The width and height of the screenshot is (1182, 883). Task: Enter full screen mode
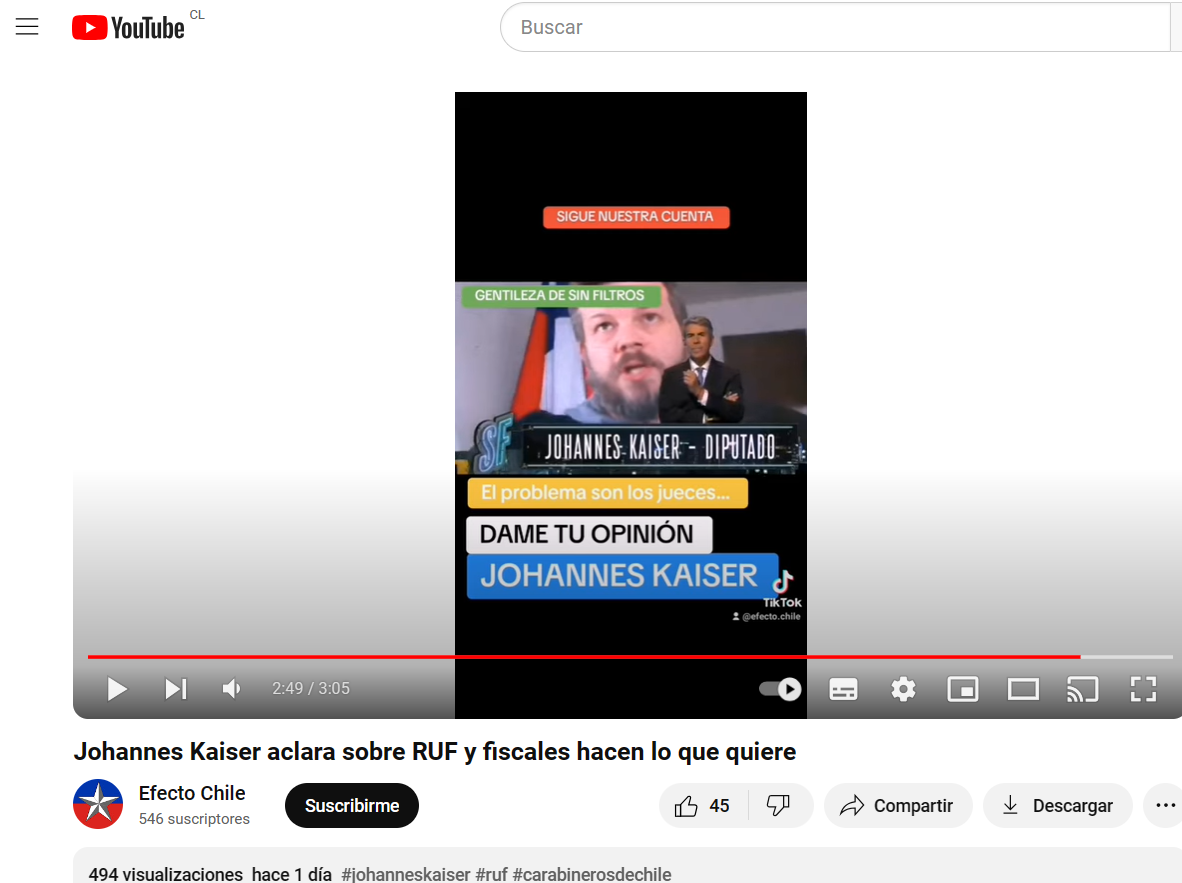coord(1143,688)
